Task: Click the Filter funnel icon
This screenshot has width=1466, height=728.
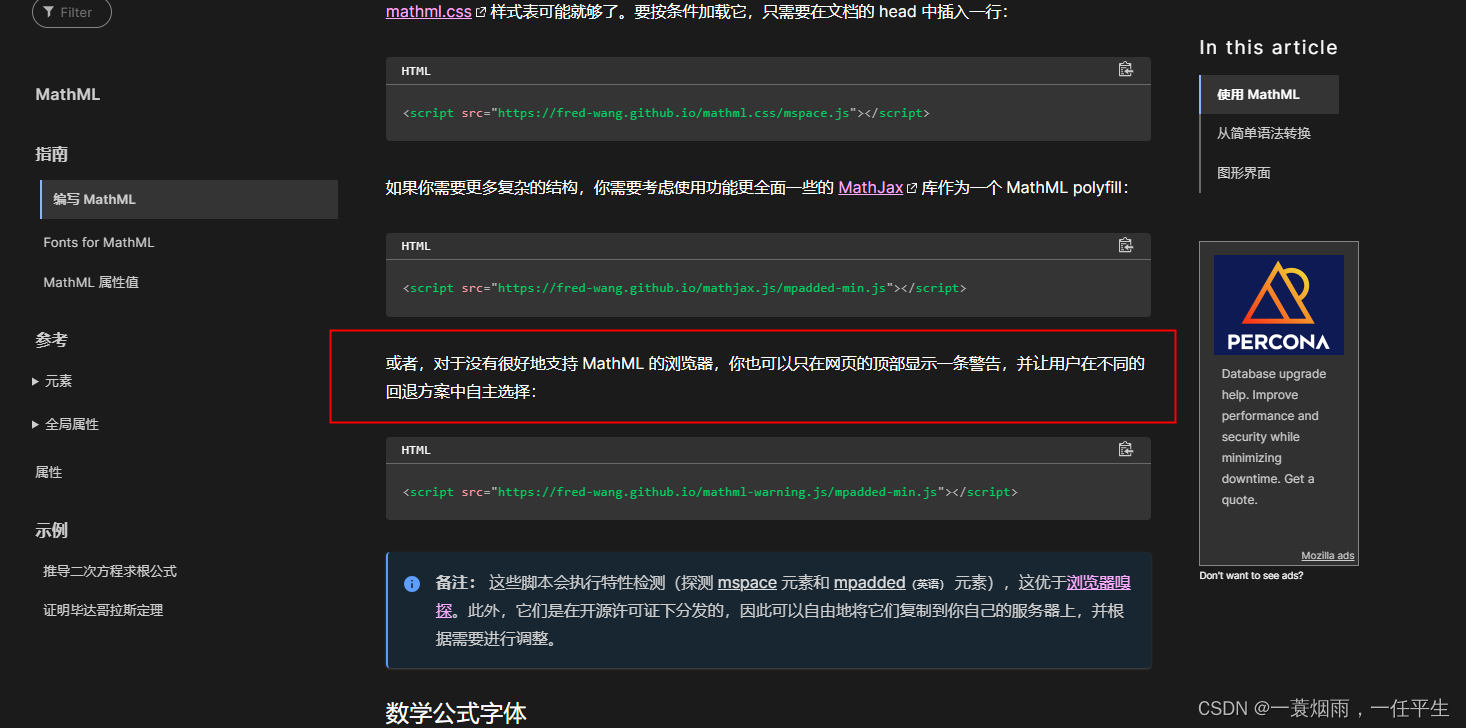Action: coord(49,12)
